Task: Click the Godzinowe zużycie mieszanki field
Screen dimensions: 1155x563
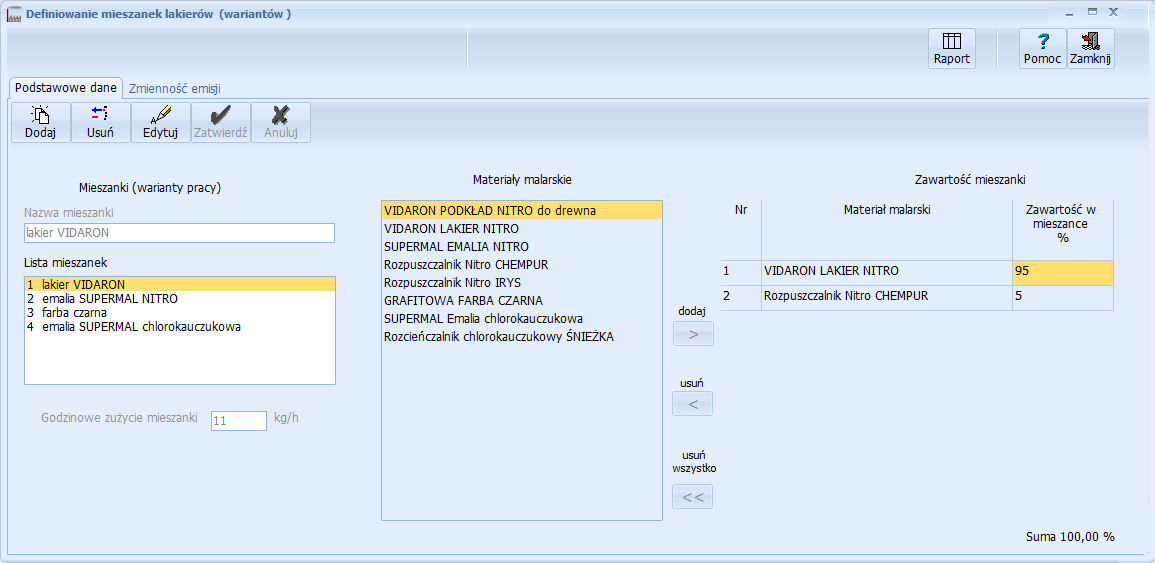Action: tap(239, 421)
